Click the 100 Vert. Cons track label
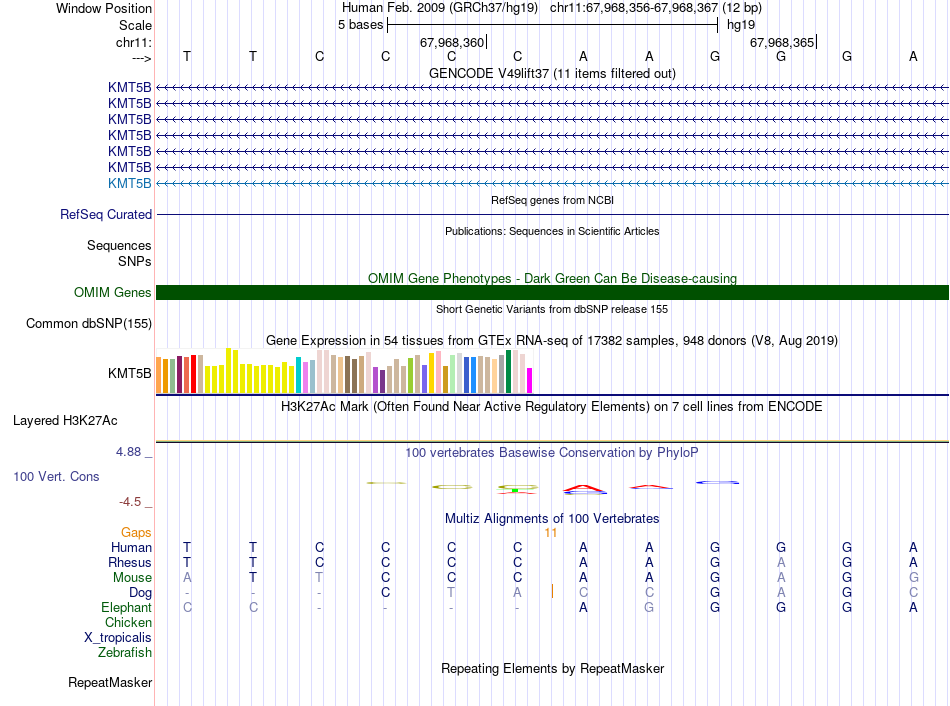950x706 pixels. (56, 476)
